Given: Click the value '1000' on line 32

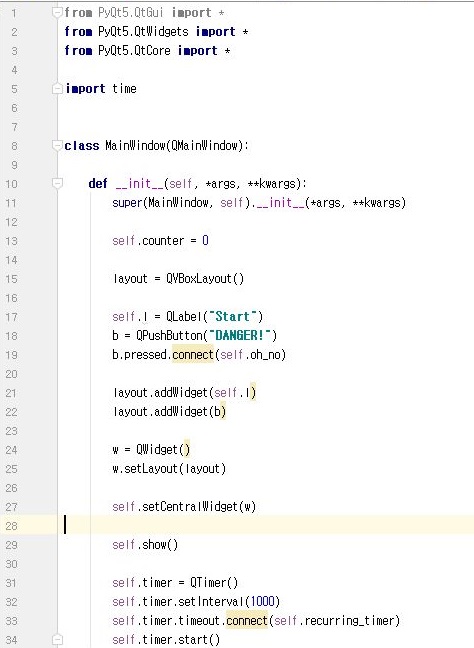Looking at the screenshot, I should click(262, 602).
